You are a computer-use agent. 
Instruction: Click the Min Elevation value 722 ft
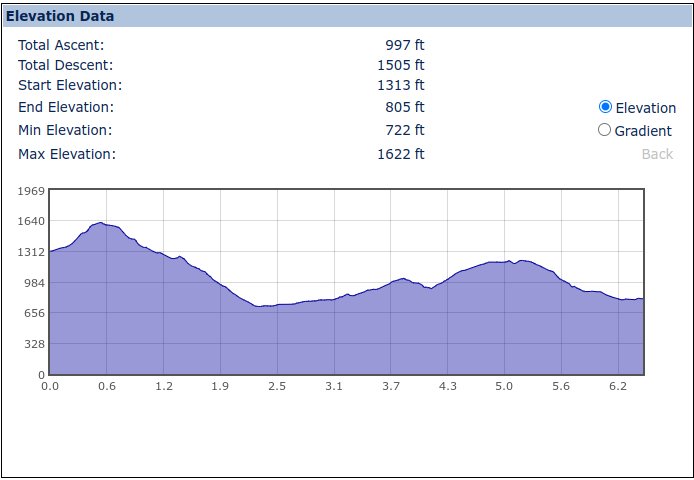point(404,130)
